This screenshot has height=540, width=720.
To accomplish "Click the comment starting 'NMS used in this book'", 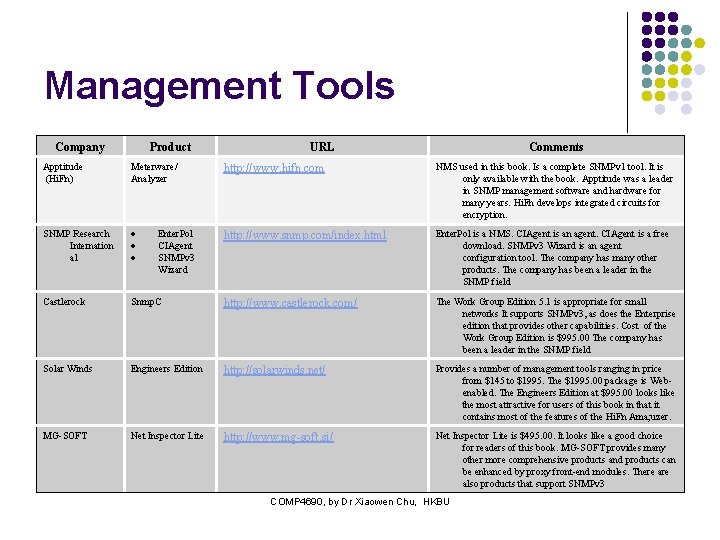I will 555,191.
